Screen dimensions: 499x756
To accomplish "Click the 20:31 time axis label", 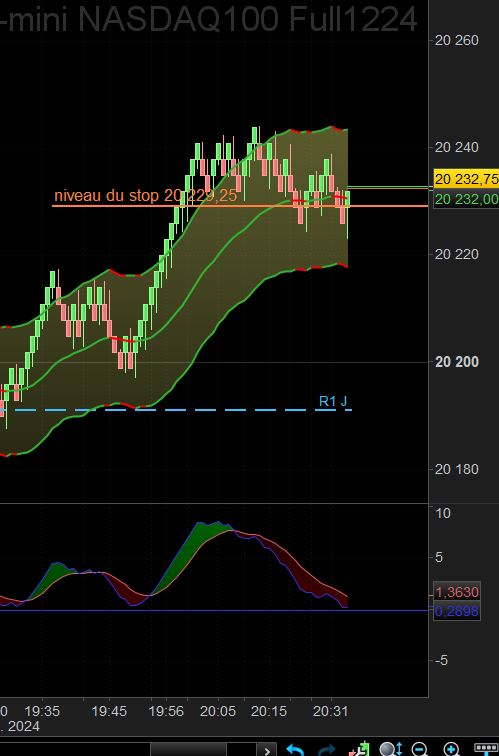I will click(330, 711).
